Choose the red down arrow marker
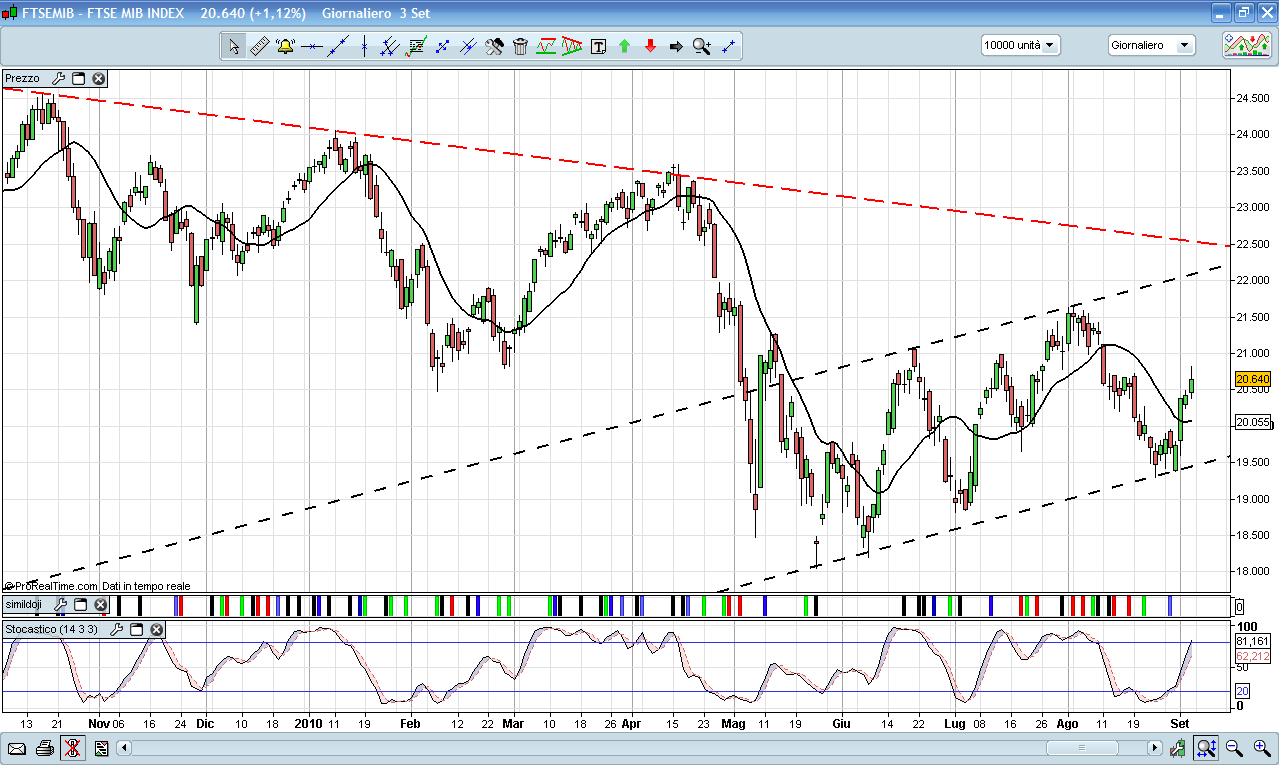This screenshot has height=765, width=1279. pyautogui.click(x=650, y=46)
